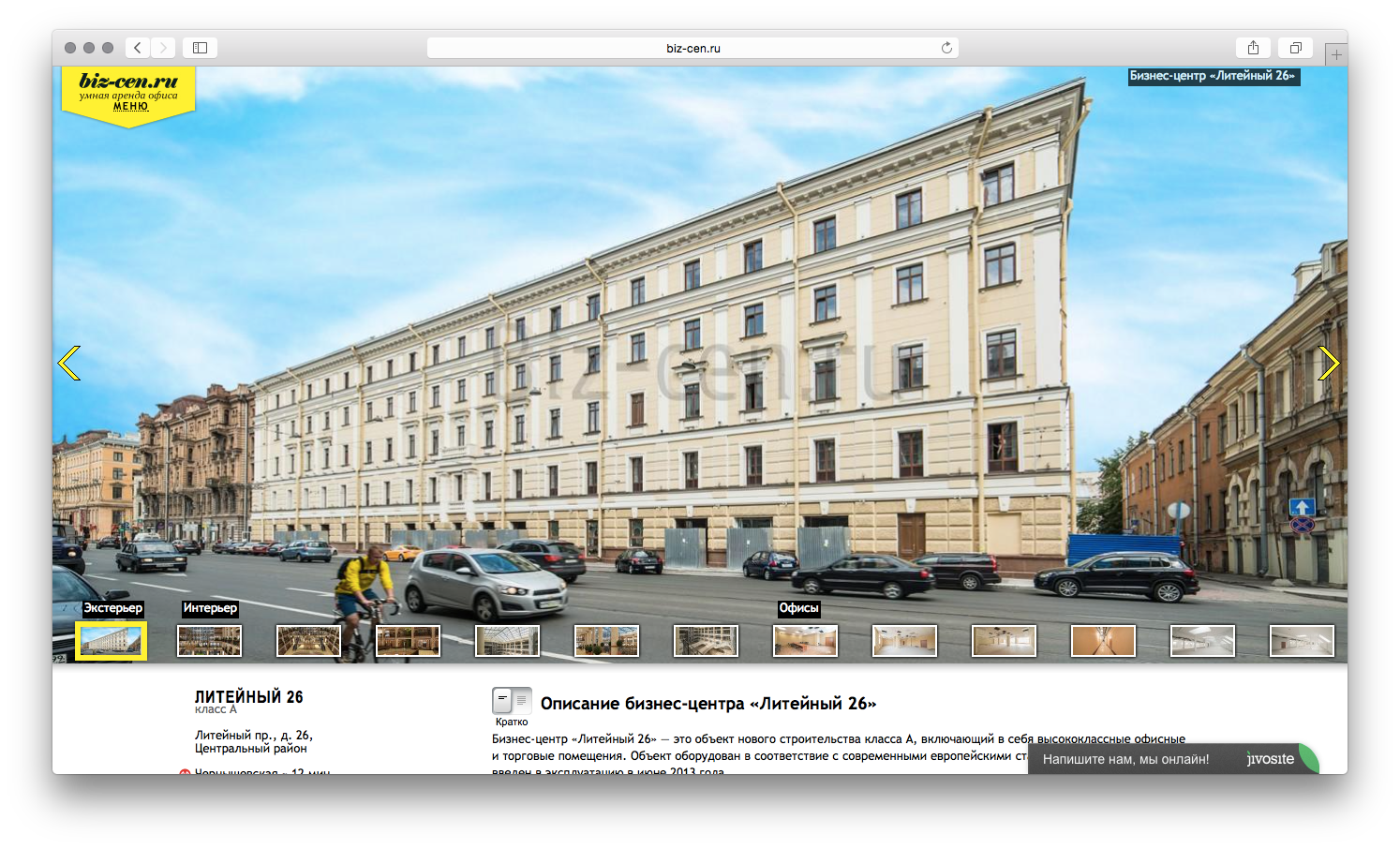The image size is (1400, 849).
Task: View the orange corridor thumbnail
Action: pyautogui.click(x=1103, y=641)
